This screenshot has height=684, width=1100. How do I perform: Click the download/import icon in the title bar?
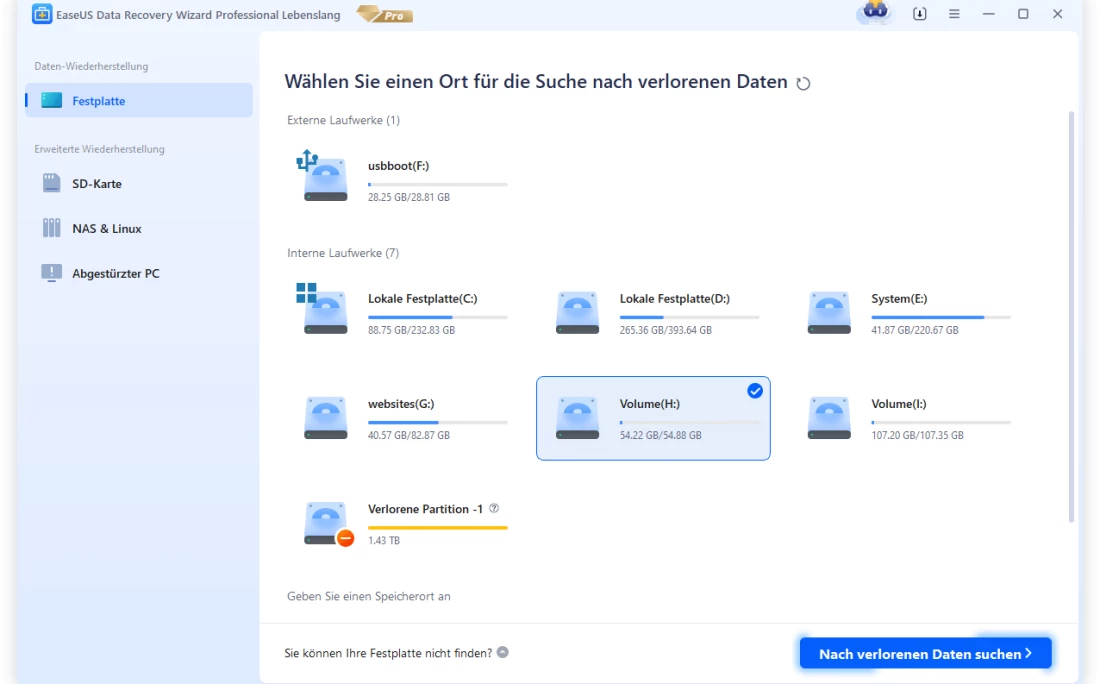(920, 14)
